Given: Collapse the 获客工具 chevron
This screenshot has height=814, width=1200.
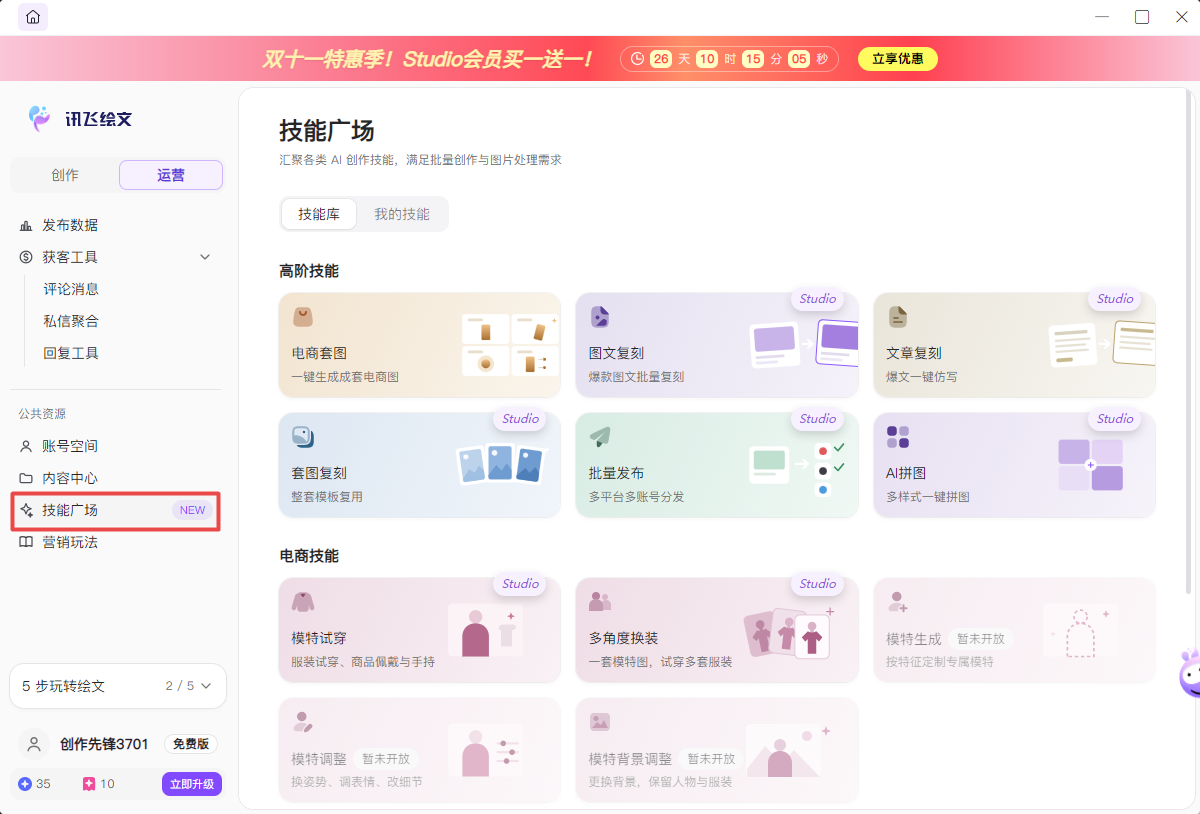Looking at the screenshot, I should 205,257.
